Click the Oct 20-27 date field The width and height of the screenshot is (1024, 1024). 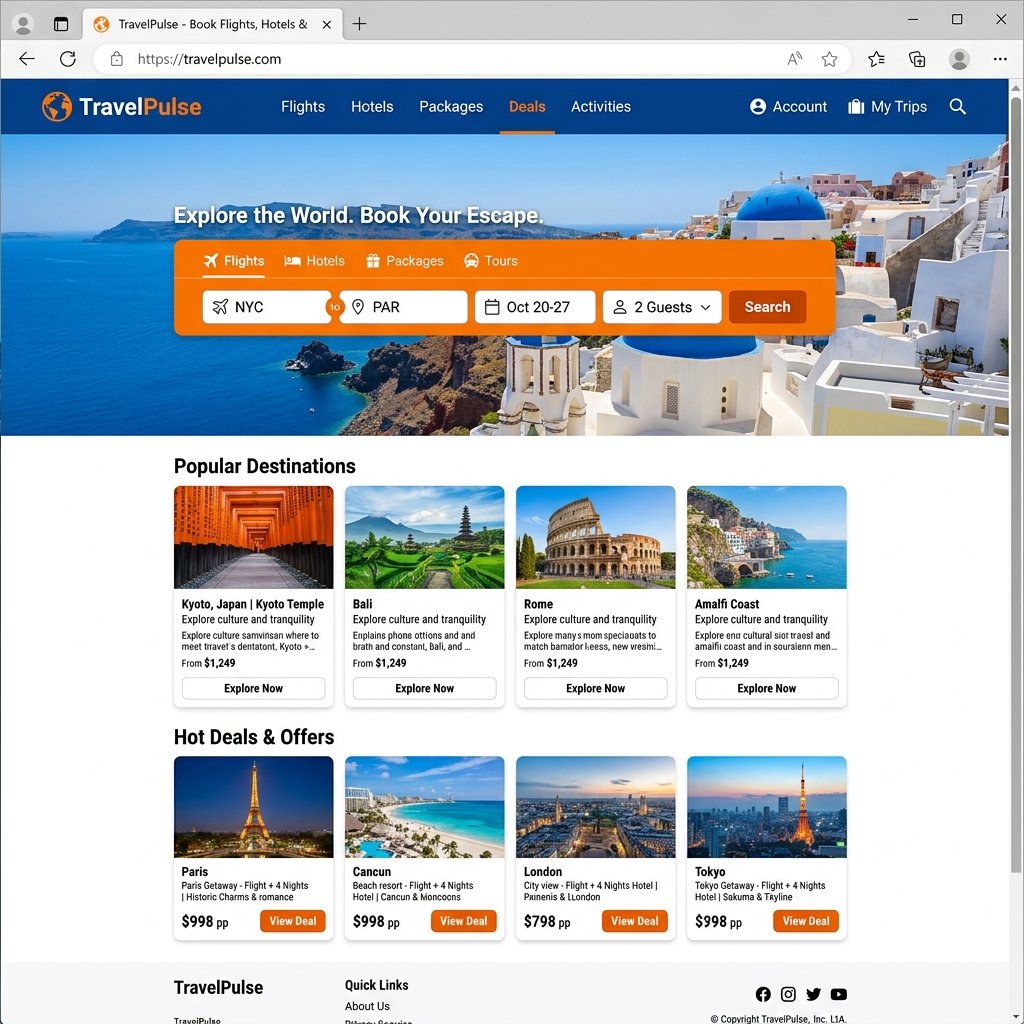click(x=535, y=307)
